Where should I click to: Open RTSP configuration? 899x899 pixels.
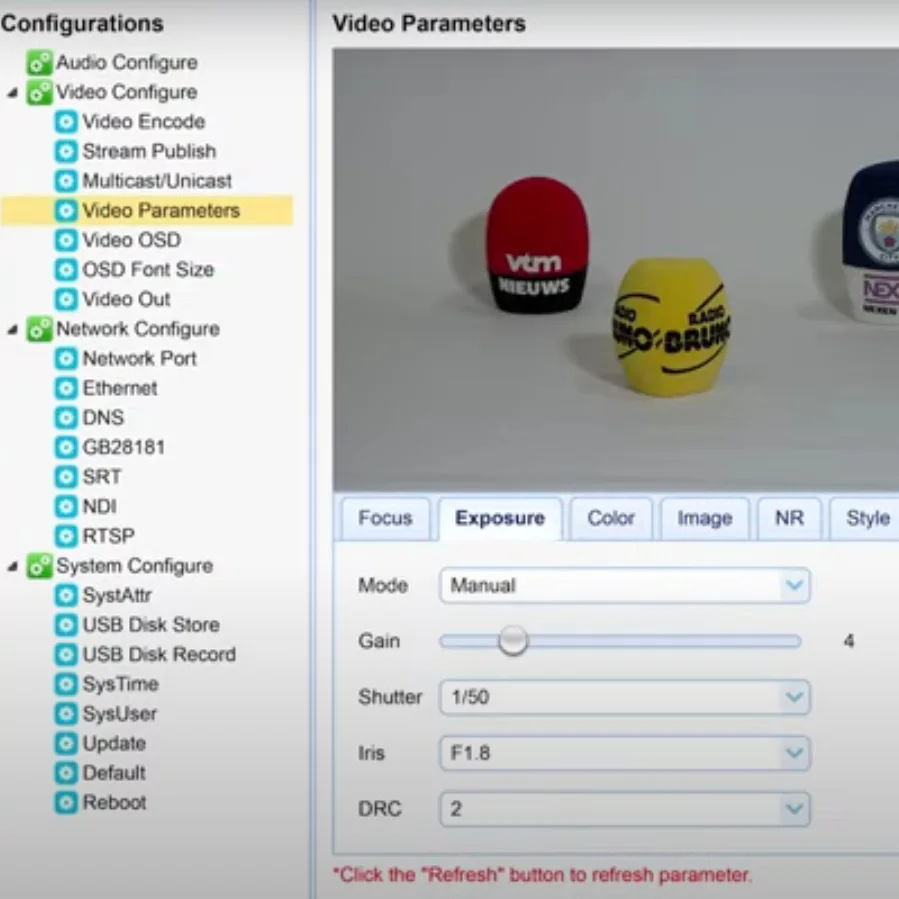(x=109, y=536)
